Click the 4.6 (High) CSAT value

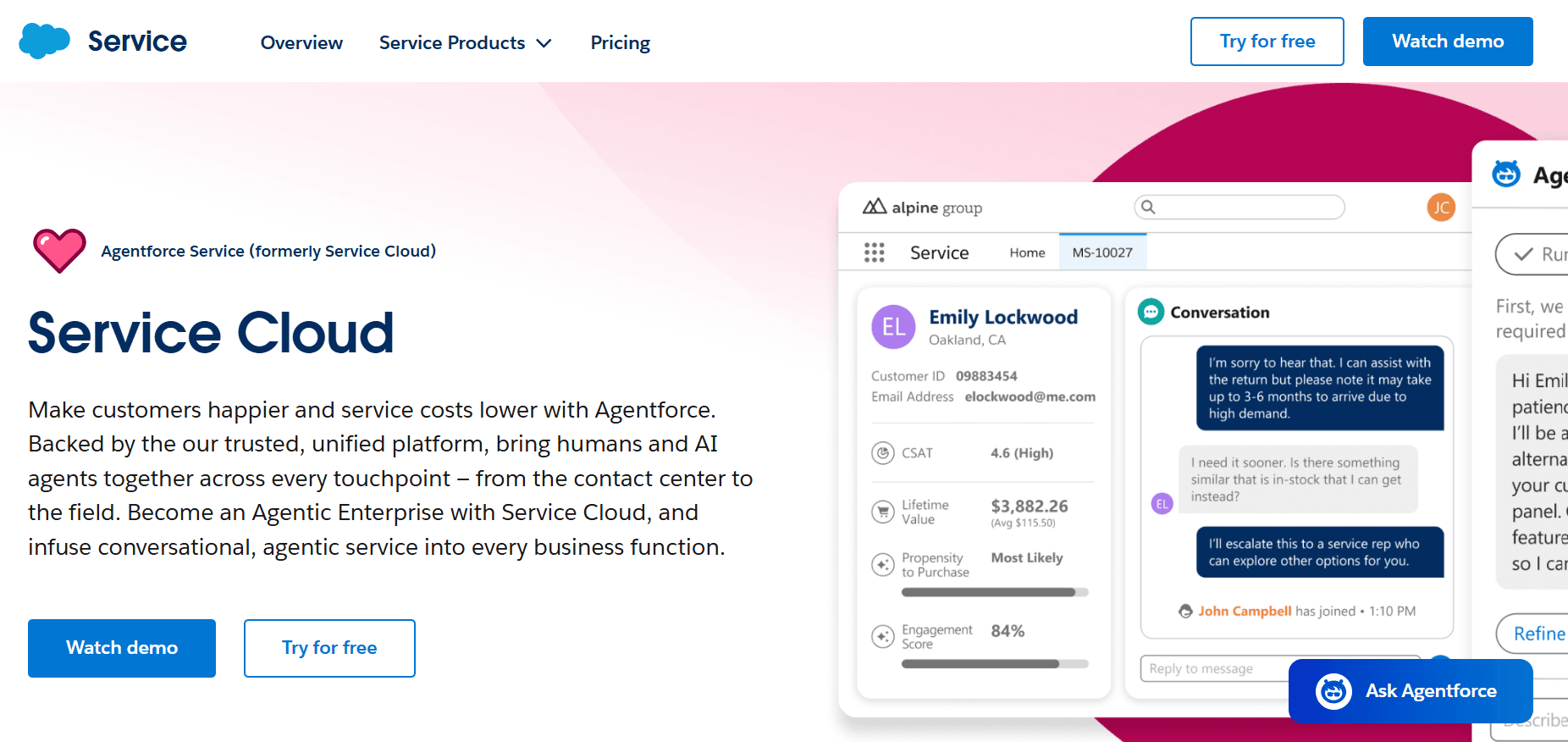tap(1022, 453)
